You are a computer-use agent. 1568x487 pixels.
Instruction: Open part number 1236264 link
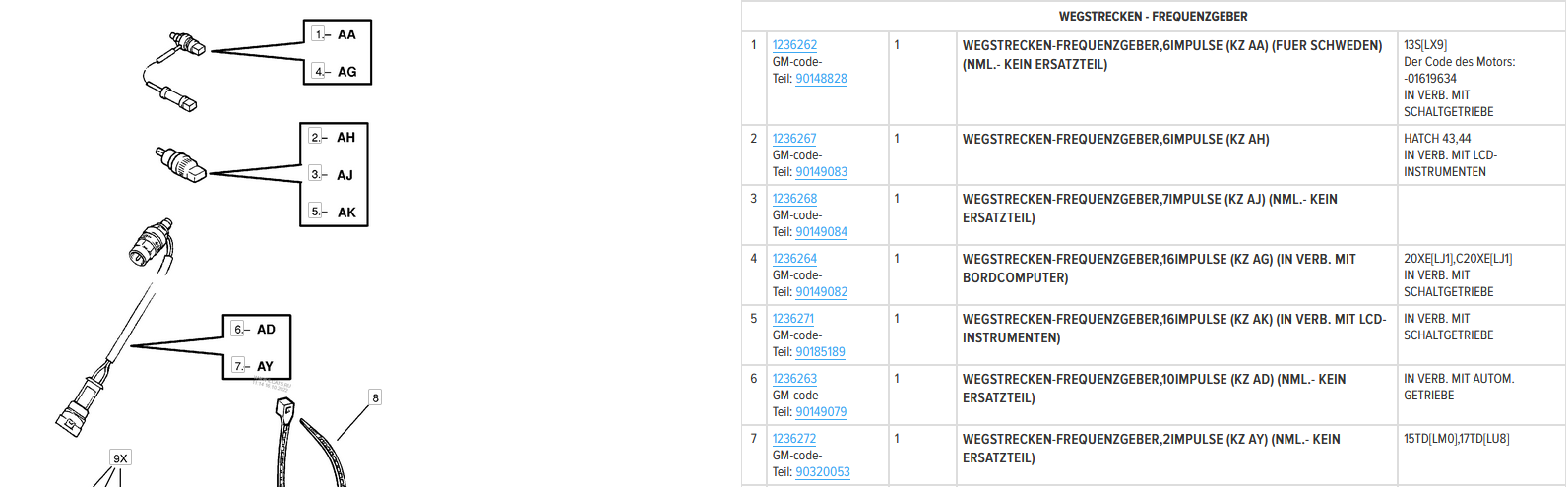point(794,259)
